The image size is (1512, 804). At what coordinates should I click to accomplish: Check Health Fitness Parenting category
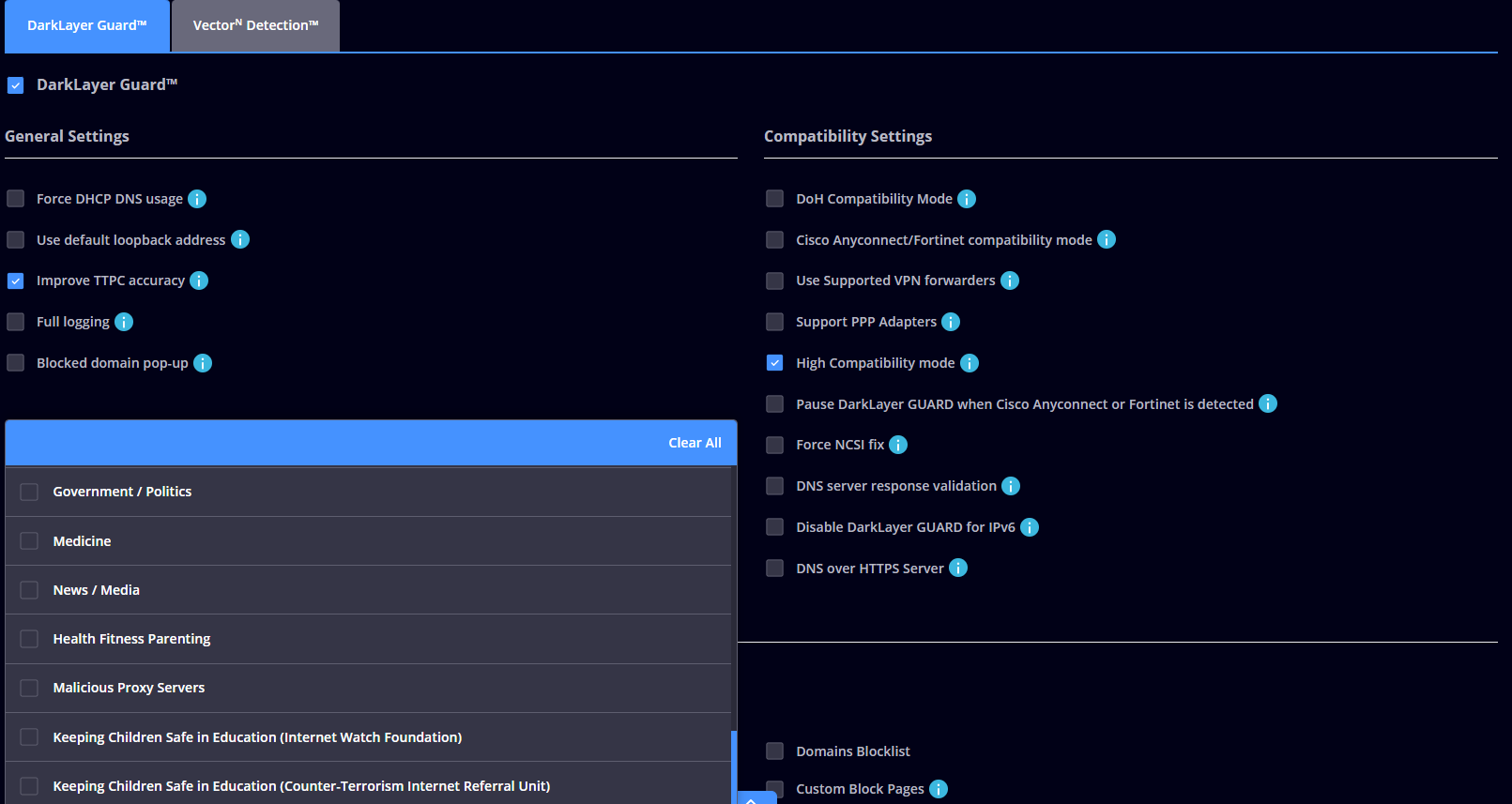pyautogui.click(x=29, y=639)
